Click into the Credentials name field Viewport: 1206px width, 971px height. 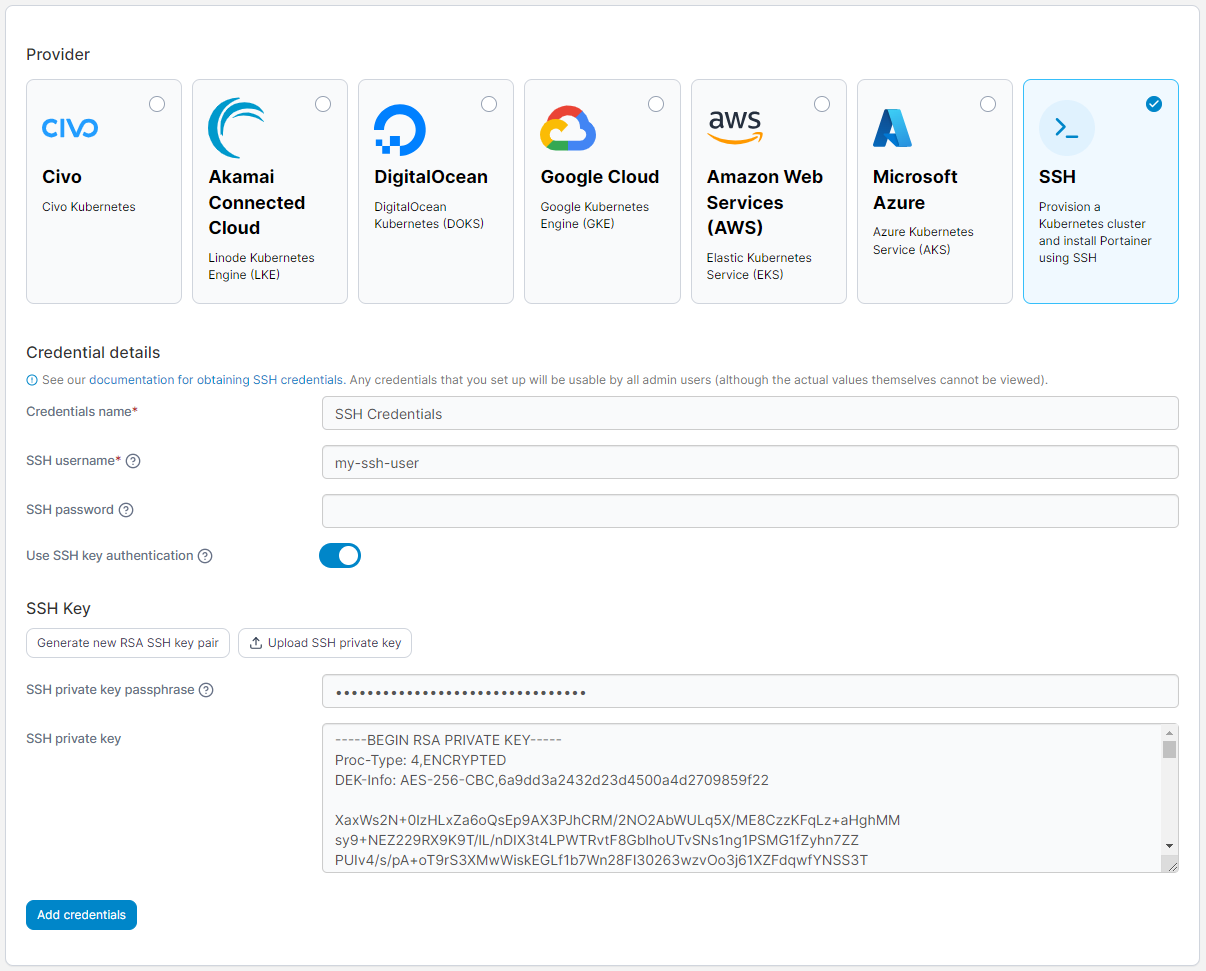[749, 413]
